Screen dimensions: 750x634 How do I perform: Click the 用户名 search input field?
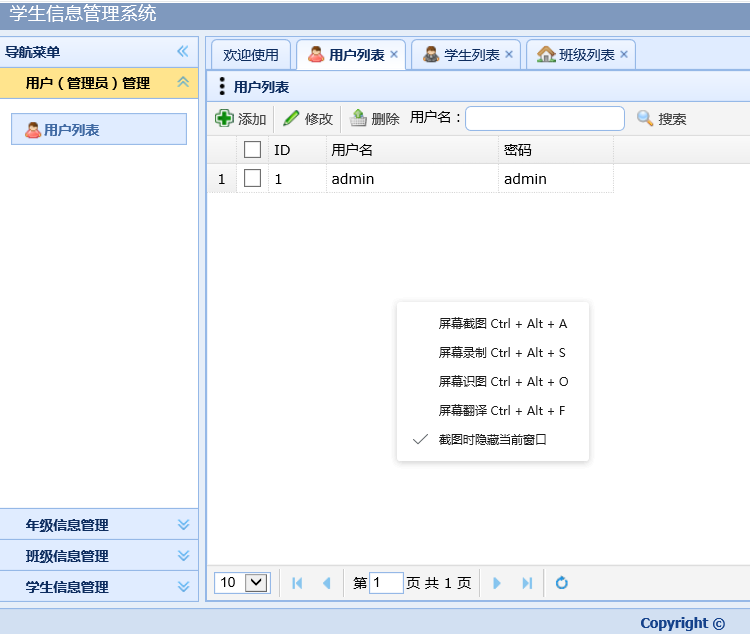pos(544,119)
